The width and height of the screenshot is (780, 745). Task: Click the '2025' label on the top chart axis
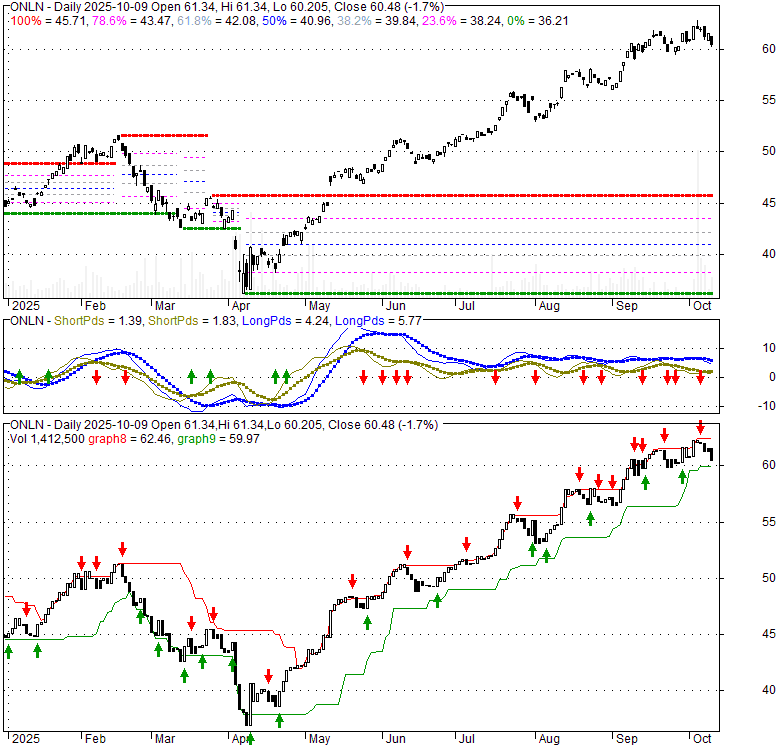click(25, 305)
